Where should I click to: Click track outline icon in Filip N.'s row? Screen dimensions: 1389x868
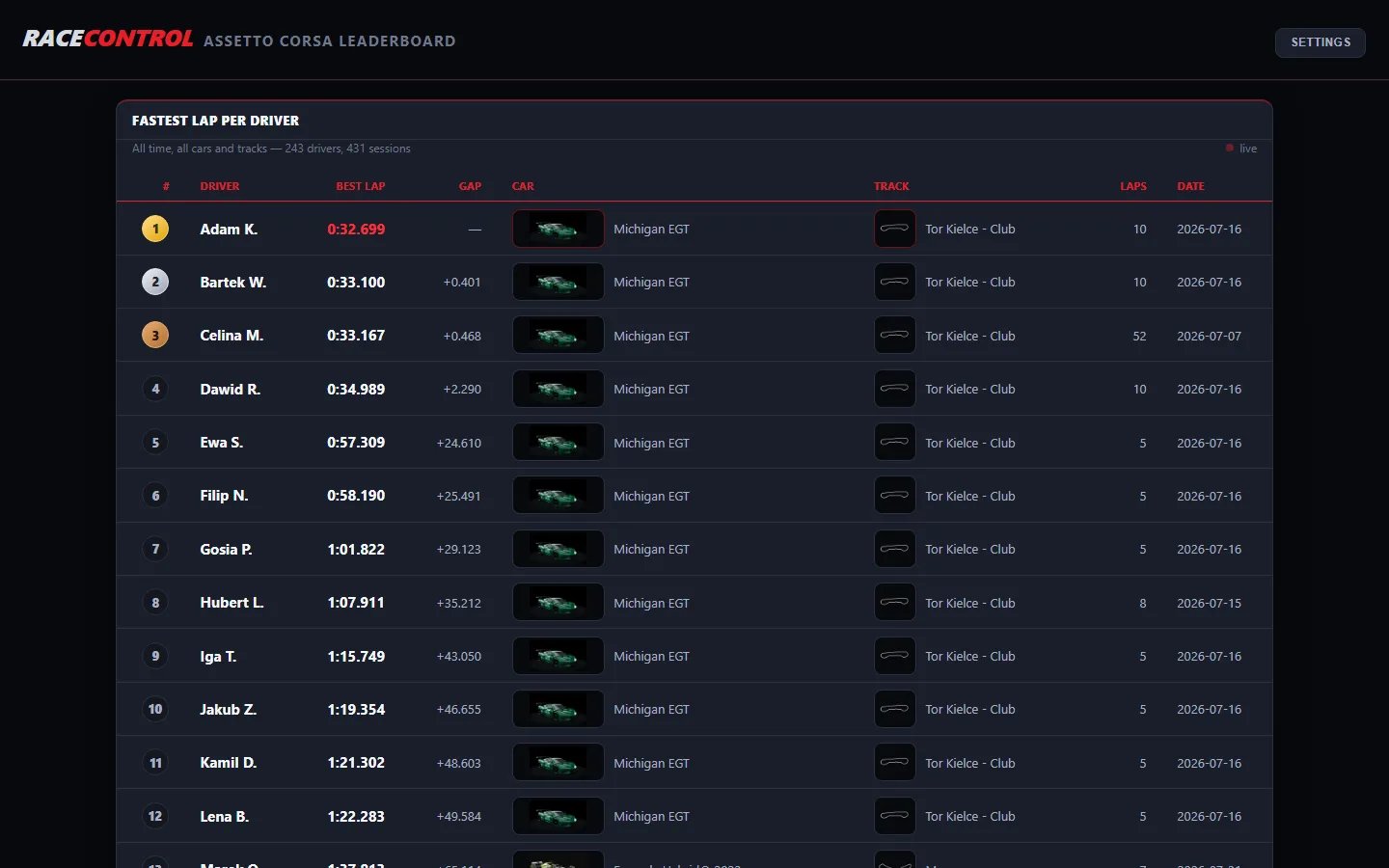pyautogui.click(x=894, y=496)
